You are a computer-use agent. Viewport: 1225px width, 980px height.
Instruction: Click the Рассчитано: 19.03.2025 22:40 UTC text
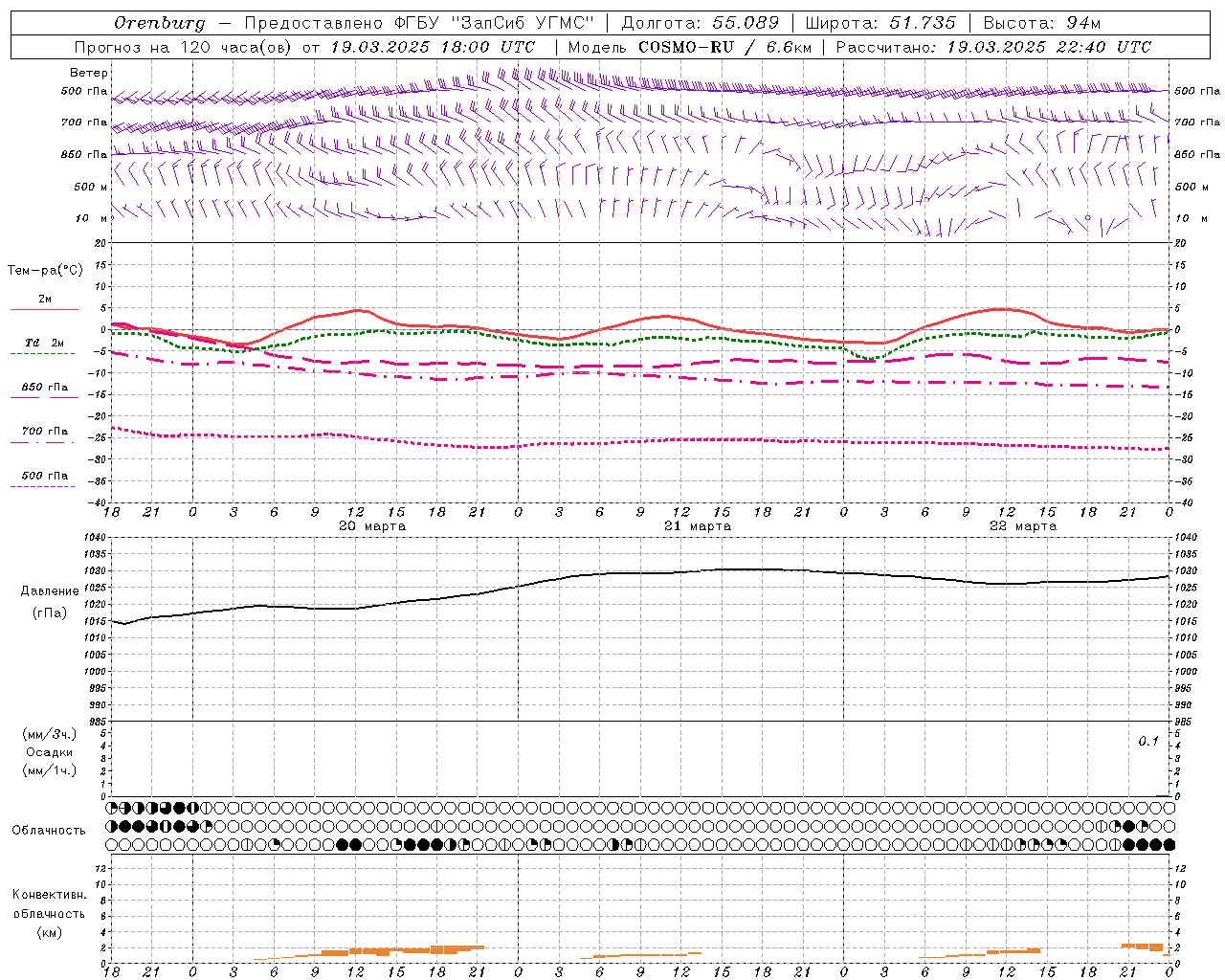993,47
